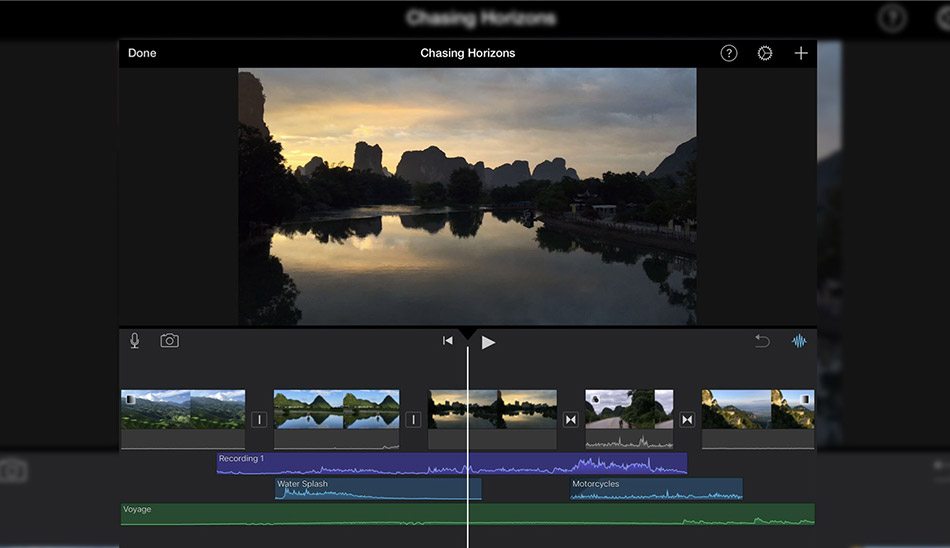Toggle audio waveforms display
950x548 pixels.
799,341
